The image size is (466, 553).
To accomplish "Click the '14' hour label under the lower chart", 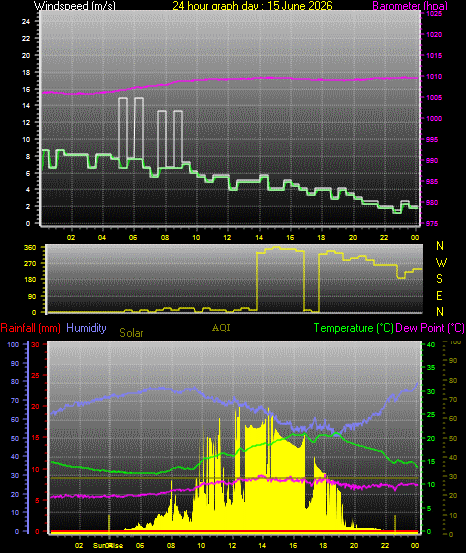I will 262,545.
